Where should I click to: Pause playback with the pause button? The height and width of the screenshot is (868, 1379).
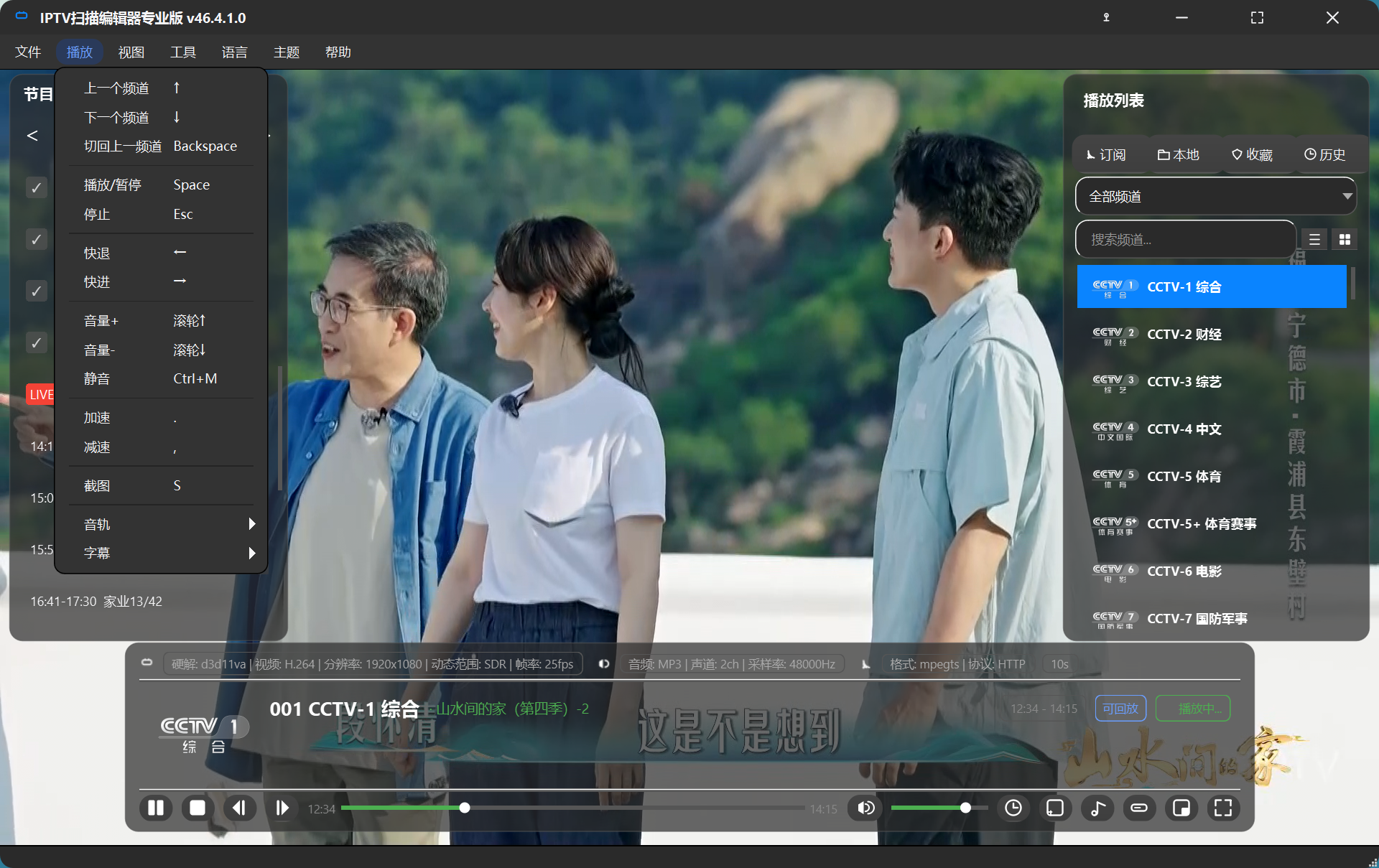[156, 808]
